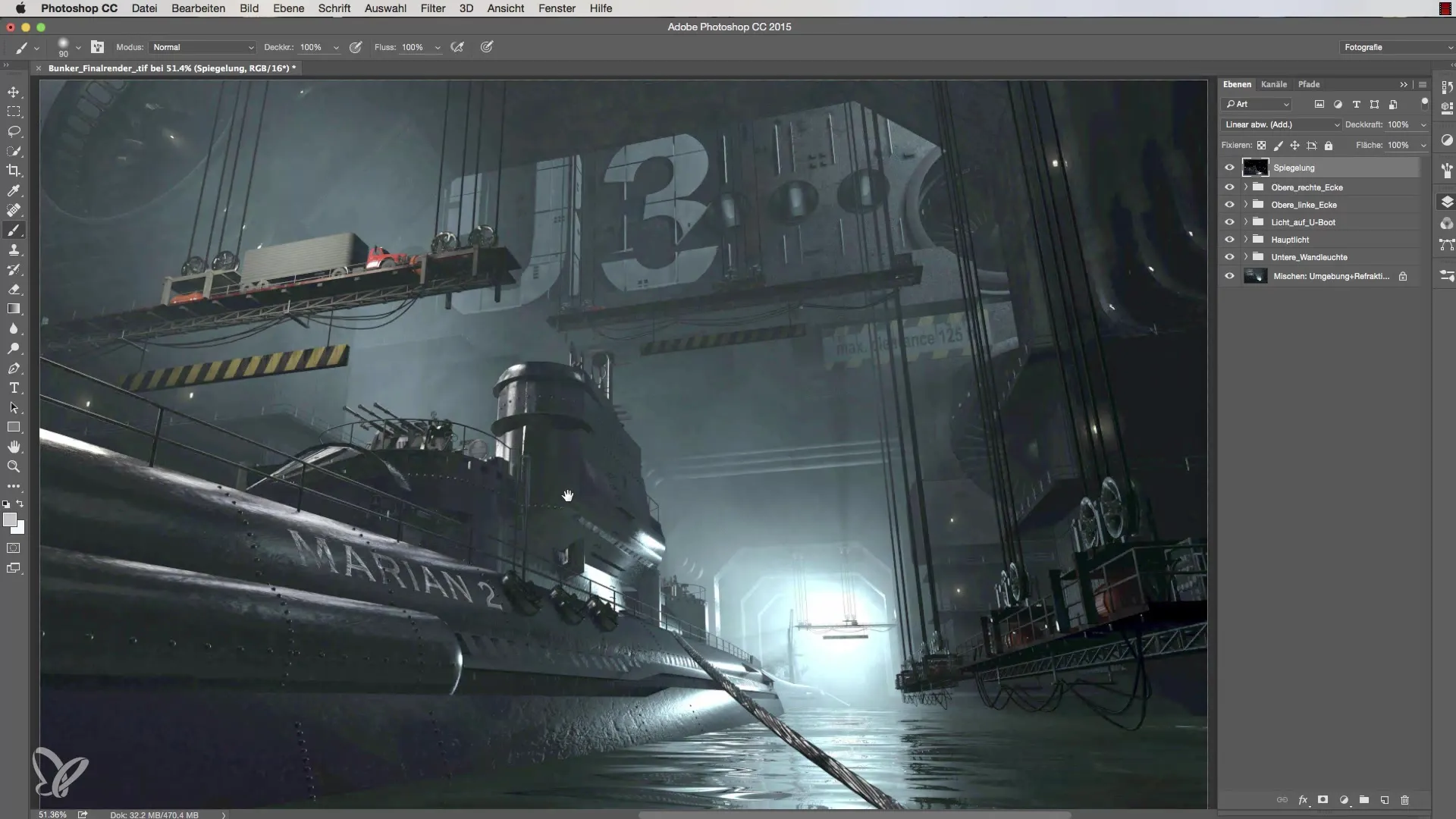
Task: Select the Lasso tool
Action: click(x=14, y=131)
